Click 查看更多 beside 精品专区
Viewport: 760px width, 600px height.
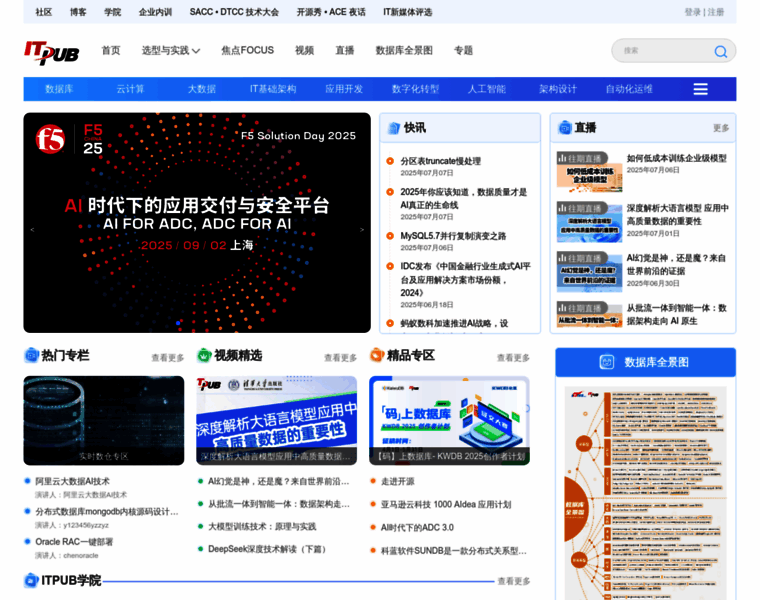click(513, 358)
